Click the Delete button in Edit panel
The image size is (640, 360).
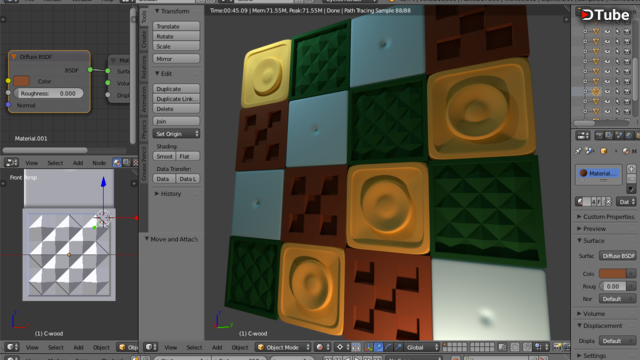(176, 109)
